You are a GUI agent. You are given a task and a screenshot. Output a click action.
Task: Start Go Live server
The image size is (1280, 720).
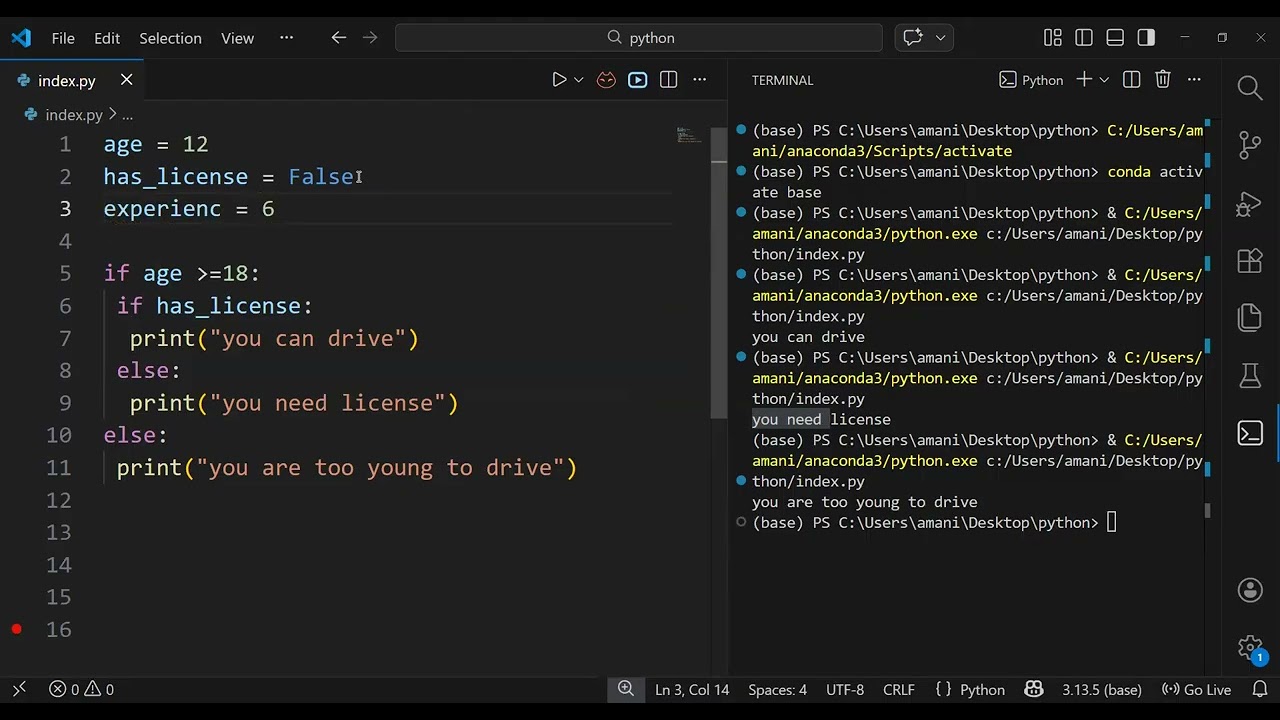pyautogui.click(x=1196, y=689)
